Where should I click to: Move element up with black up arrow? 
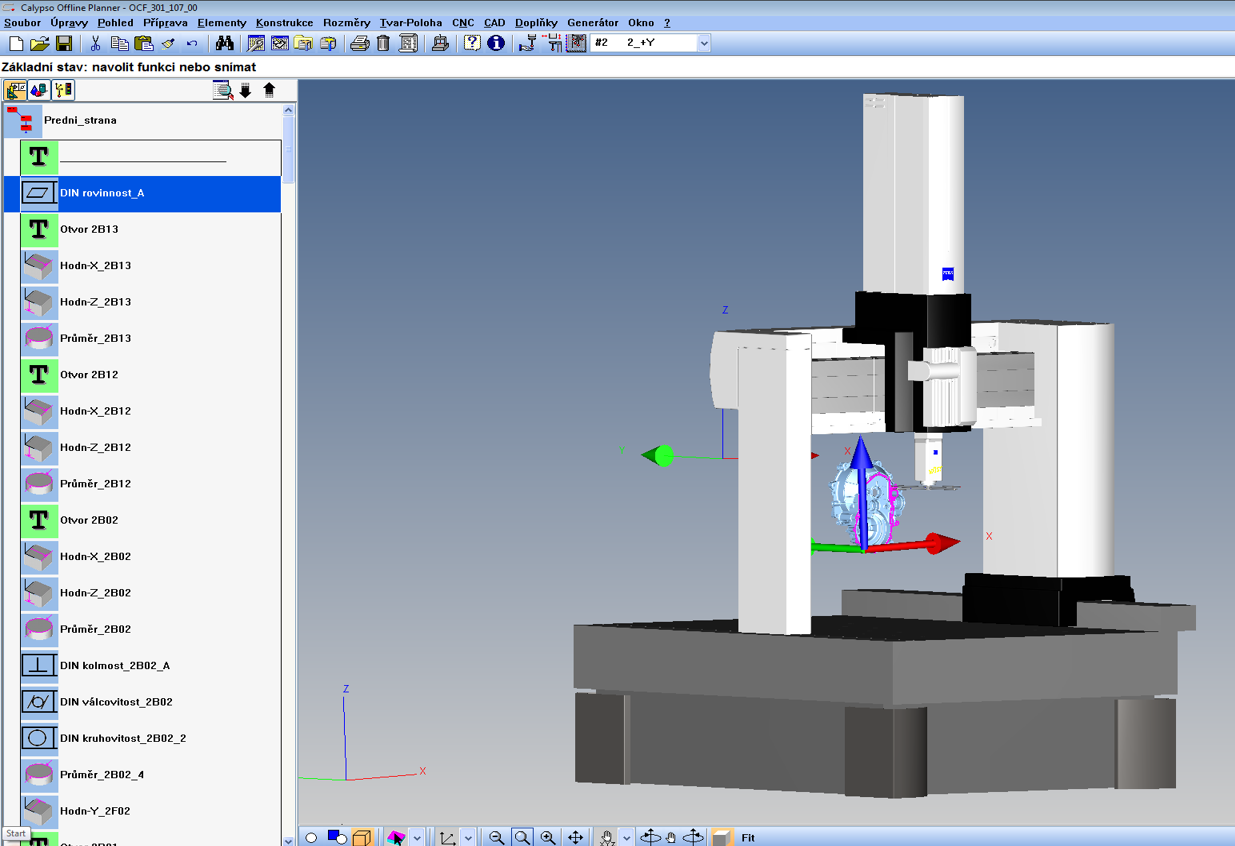tap(269, 90)
